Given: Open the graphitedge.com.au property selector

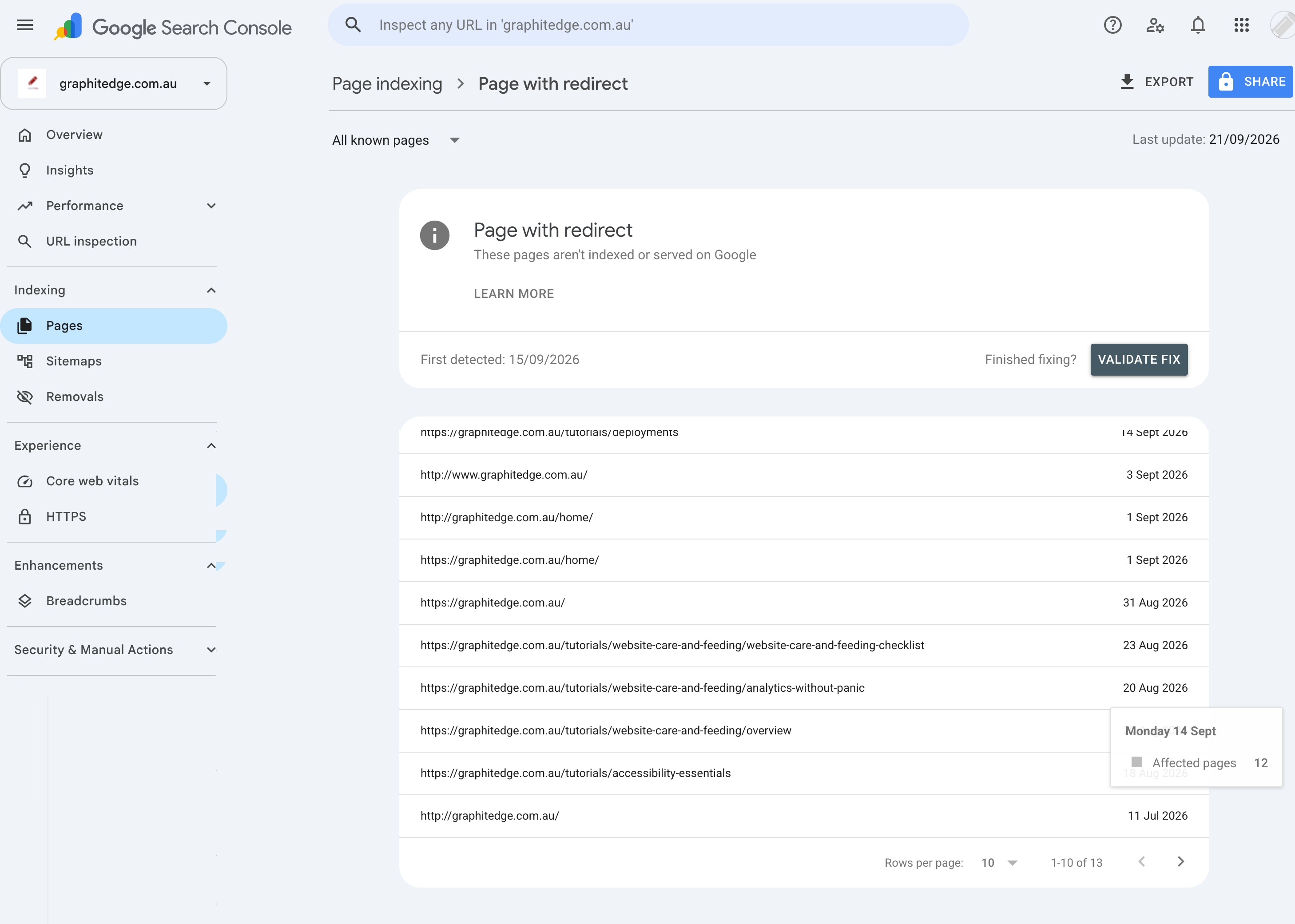Looking at the screenshot, I should click(x=114, y=83).
